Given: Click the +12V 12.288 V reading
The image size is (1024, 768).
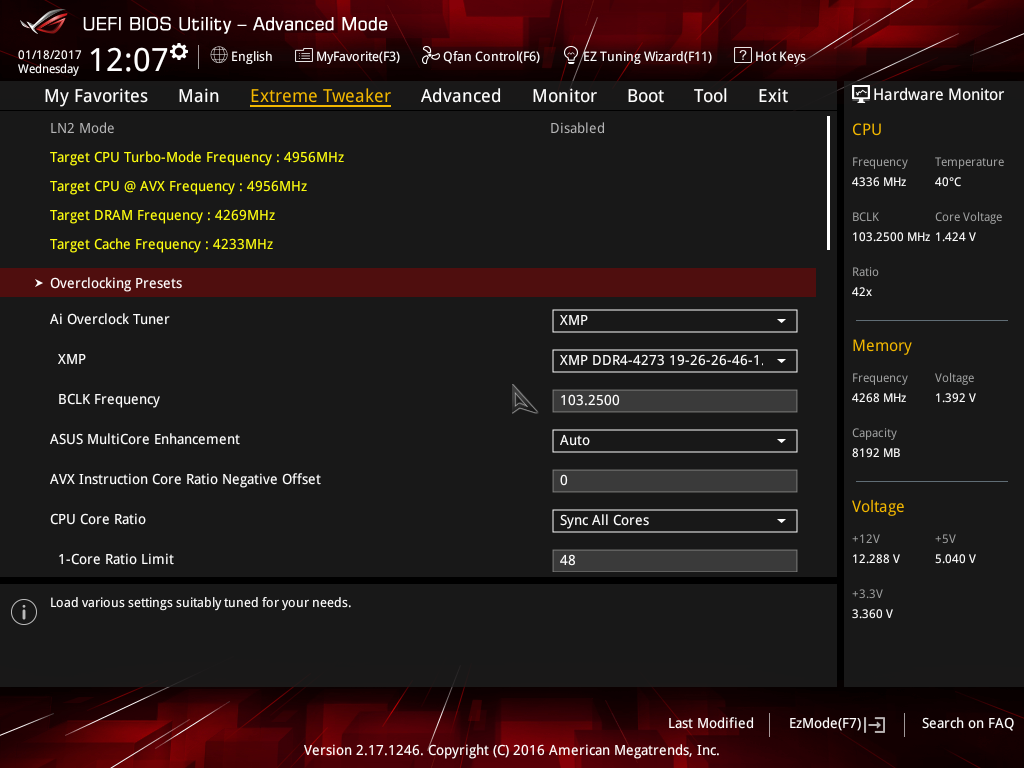Looking at the screenshot, I should pyautogui.click(x=876, y=558).
